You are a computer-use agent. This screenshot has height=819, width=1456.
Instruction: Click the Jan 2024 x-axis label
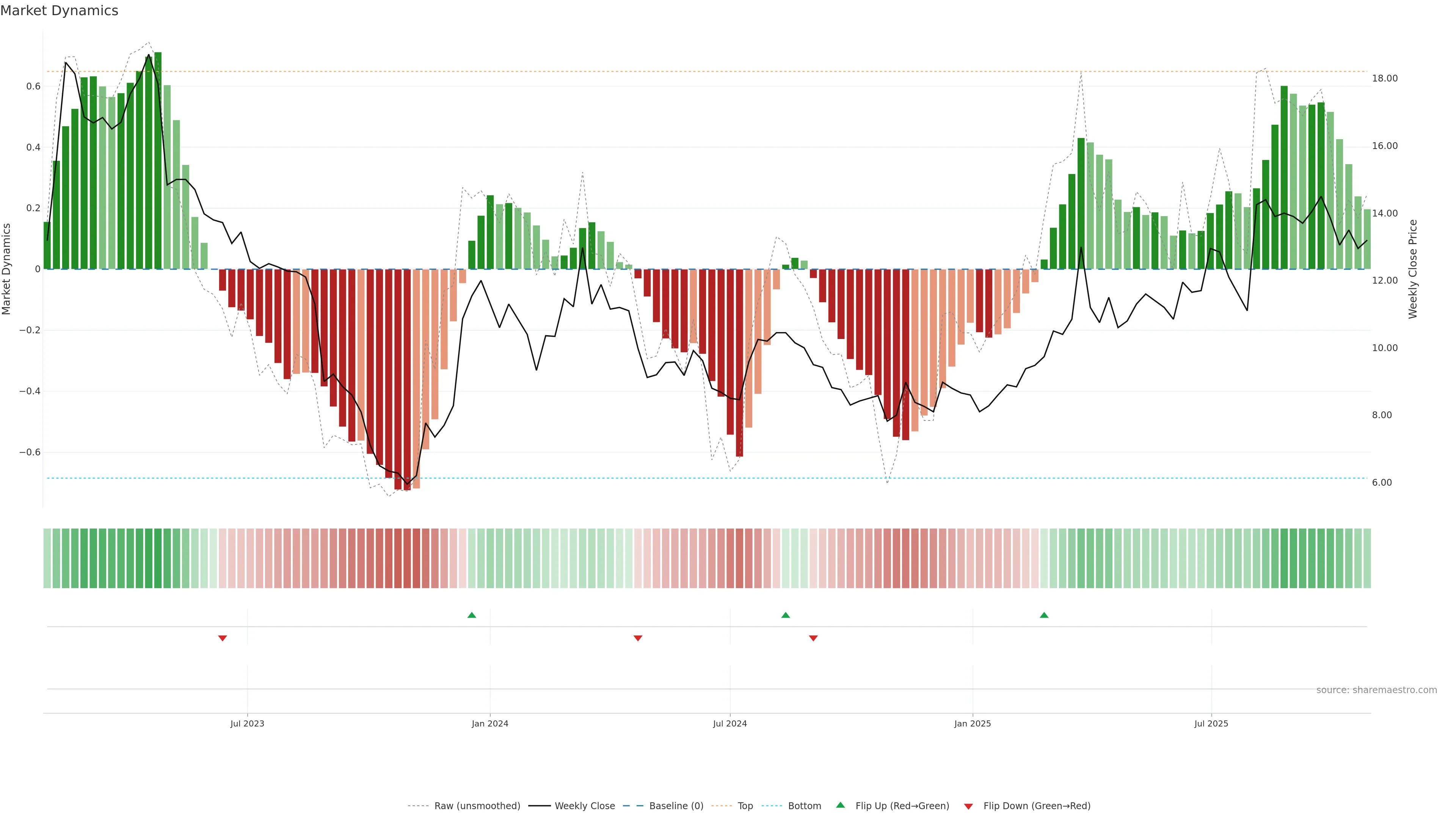(x=490, y=723)
